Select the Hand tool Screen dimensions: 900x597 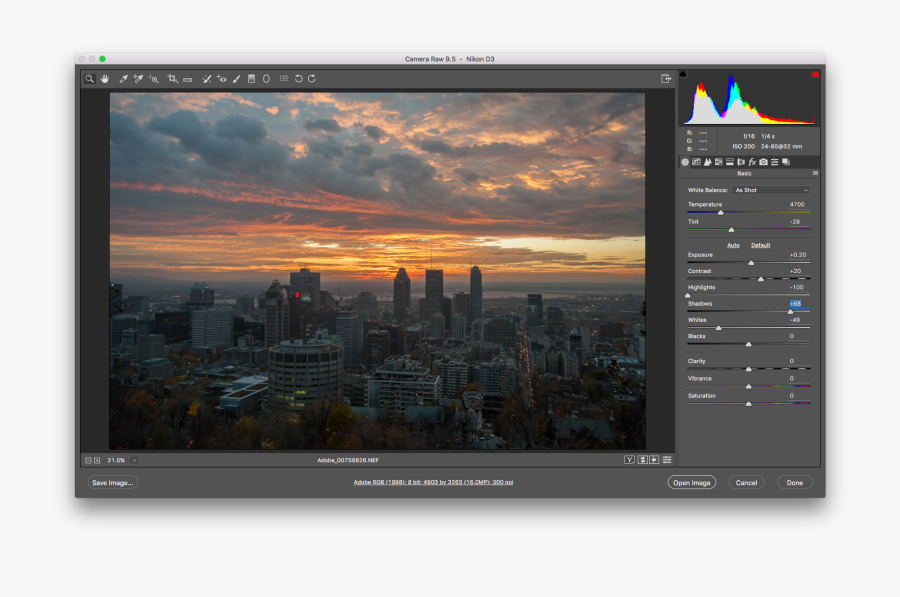(x=105, y=79)
